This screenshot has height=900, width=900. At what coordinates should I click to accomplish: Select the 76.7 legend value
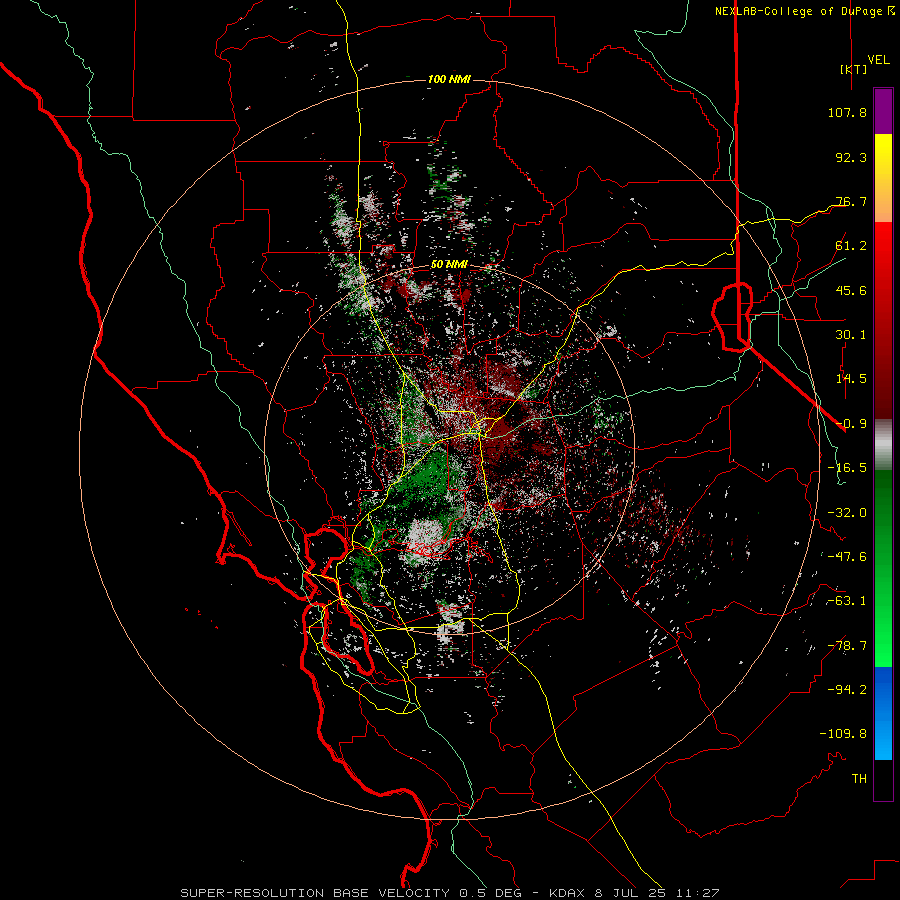pos(851,201)
